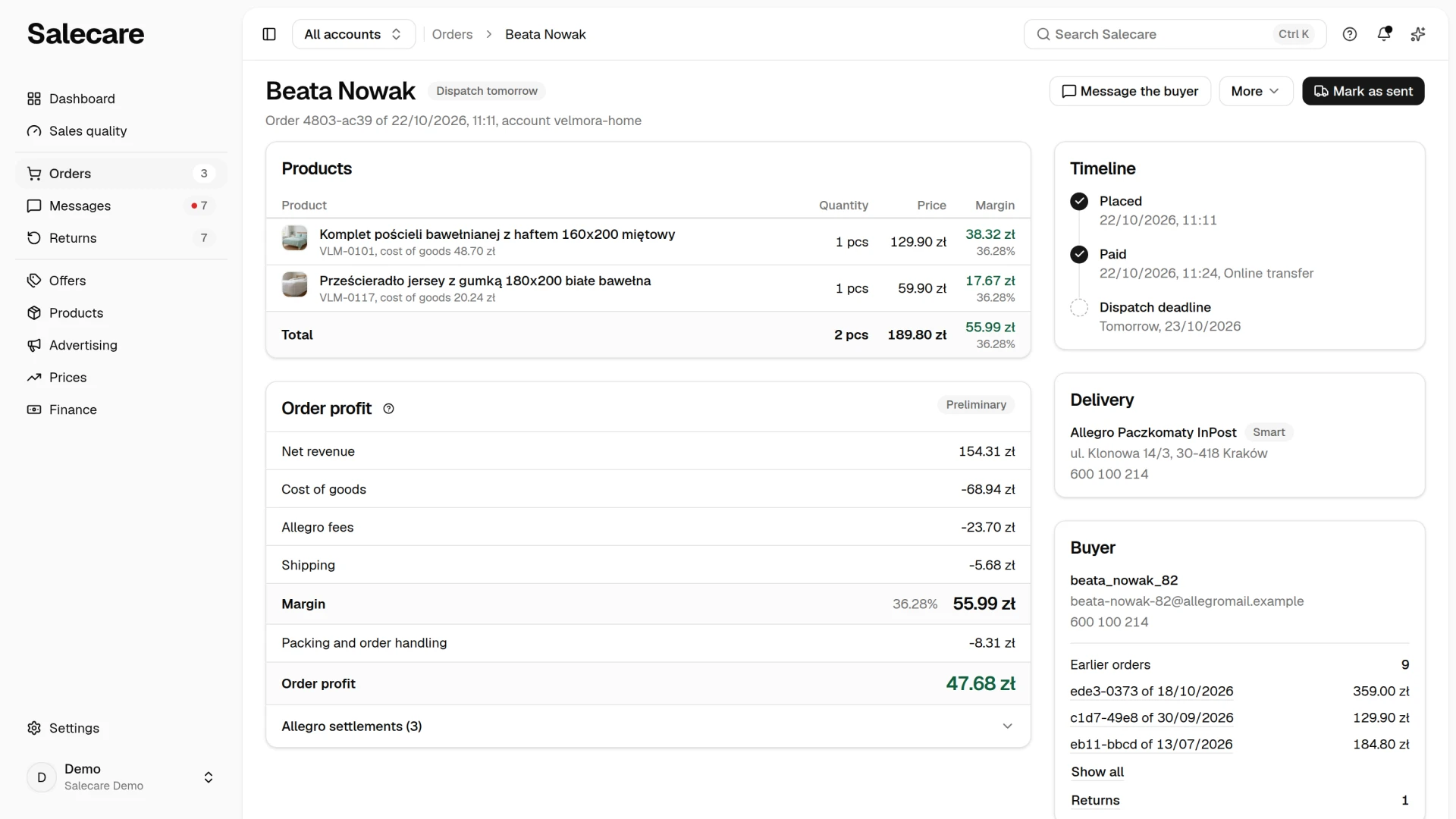The image size is (1456, 819).
Task: Click Orders badge count 3
Action: click(204, 174)
